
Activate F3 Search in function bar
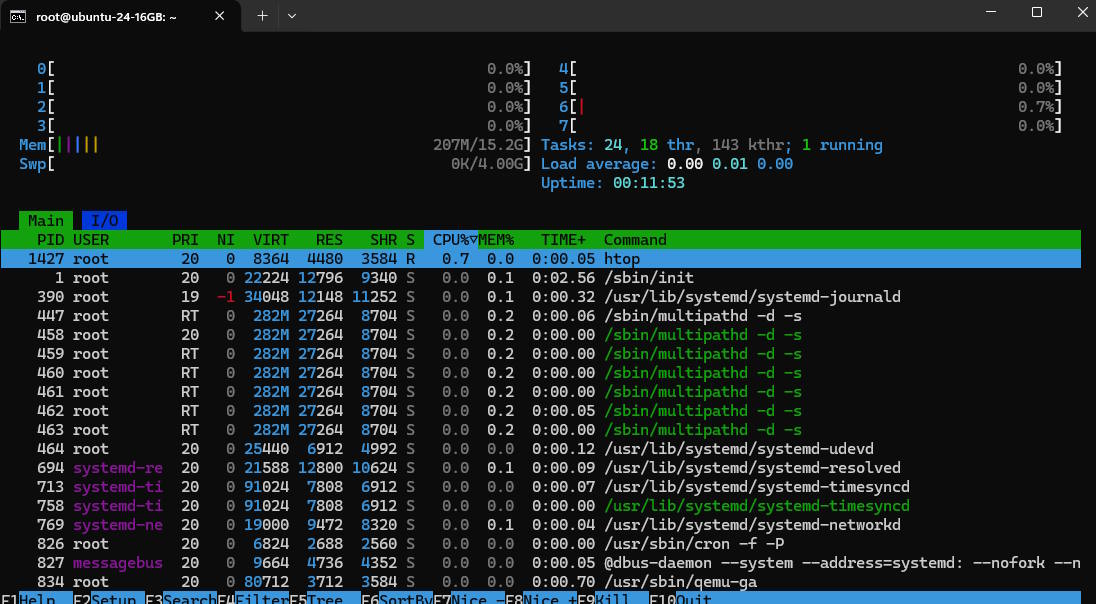pos(181,598)
